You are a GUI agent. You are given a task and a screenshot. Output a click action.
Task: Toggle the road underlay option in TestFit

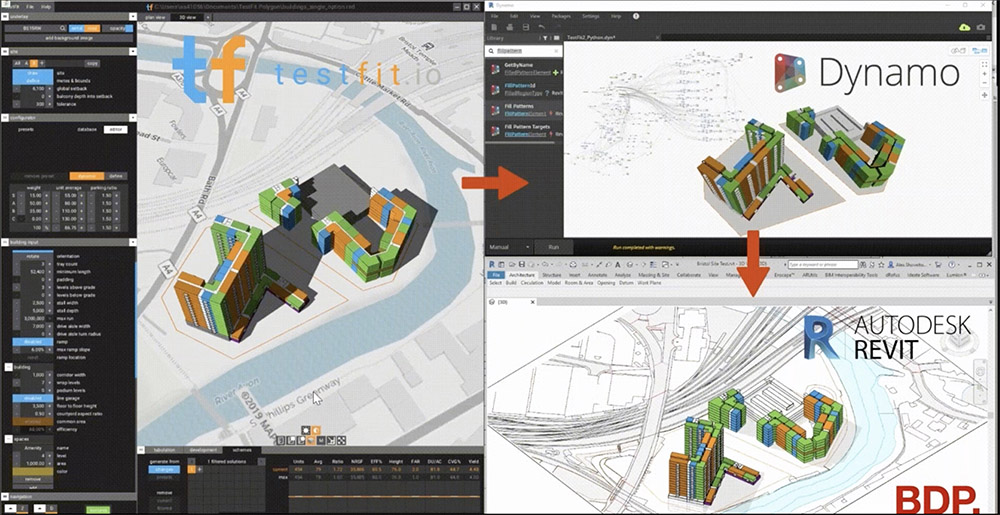coord(92,29)
